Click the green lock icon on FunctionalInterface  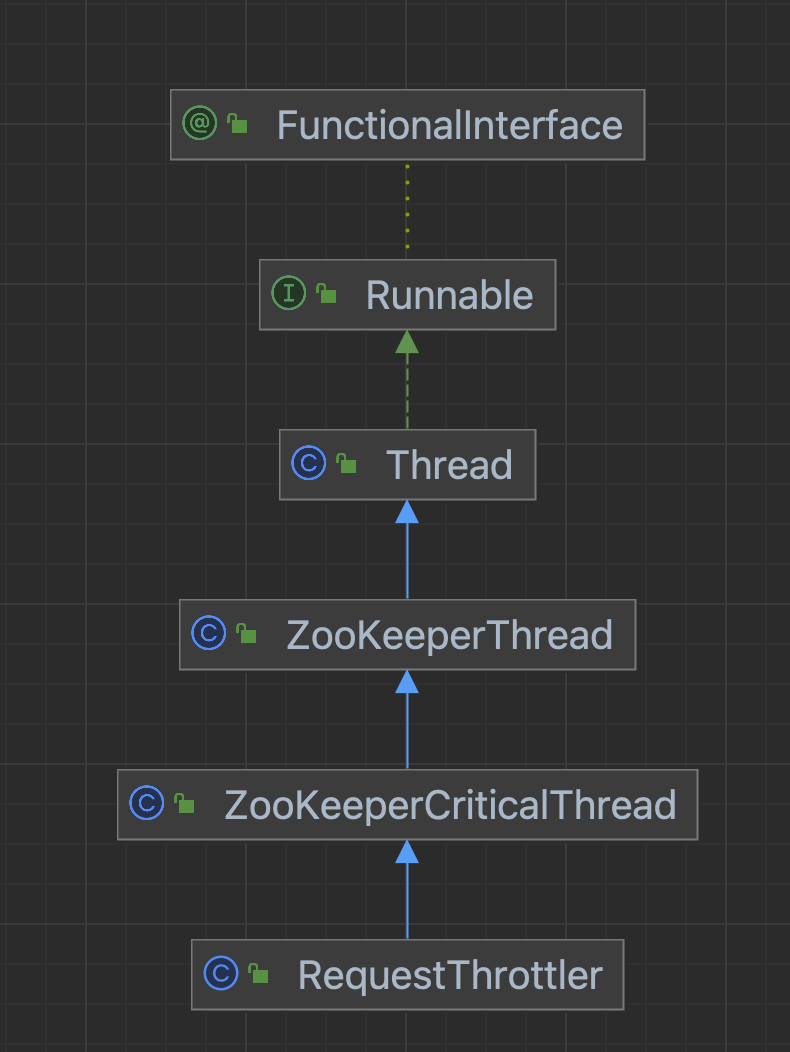(237, 124)
